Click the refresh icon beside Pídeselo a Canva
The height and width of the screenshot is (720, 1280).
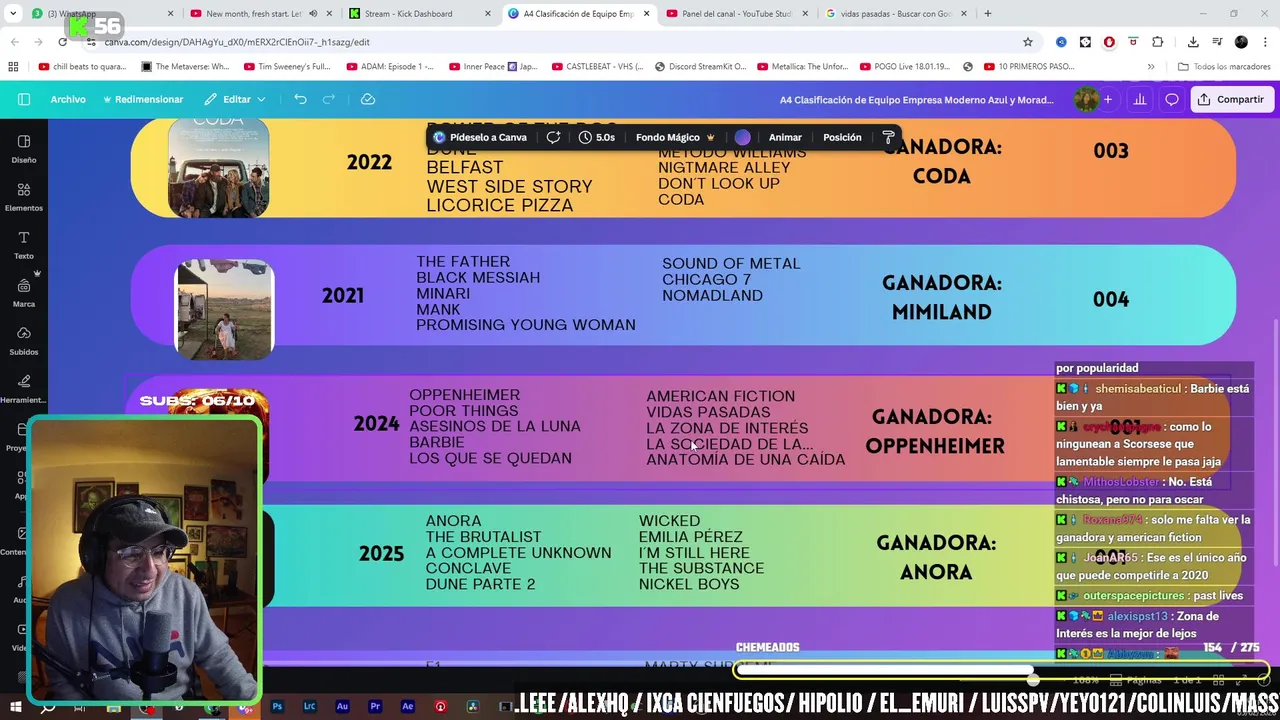click(553, 137)
